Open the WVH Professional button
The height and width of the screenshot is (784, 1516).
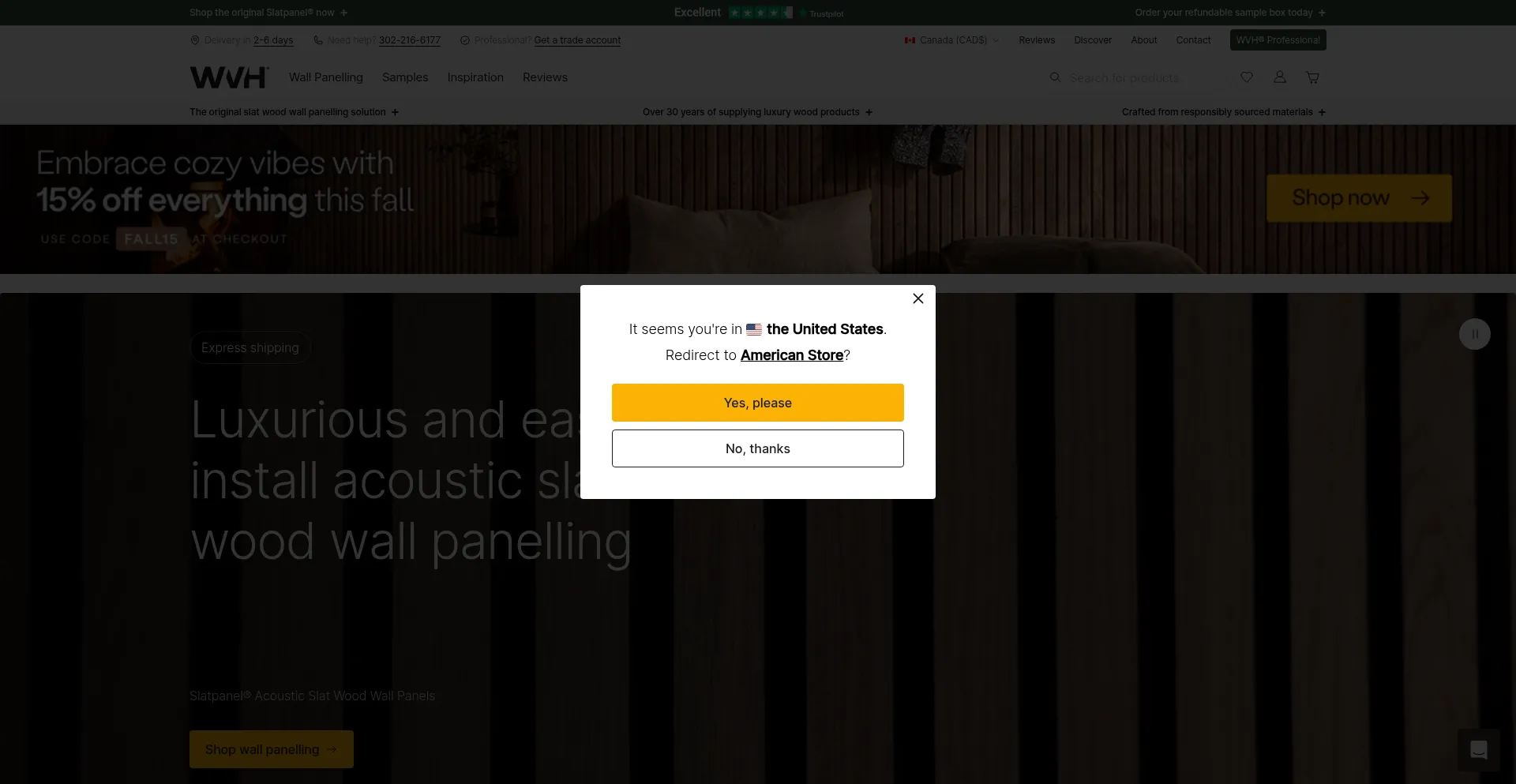(x=1278, y=40)
